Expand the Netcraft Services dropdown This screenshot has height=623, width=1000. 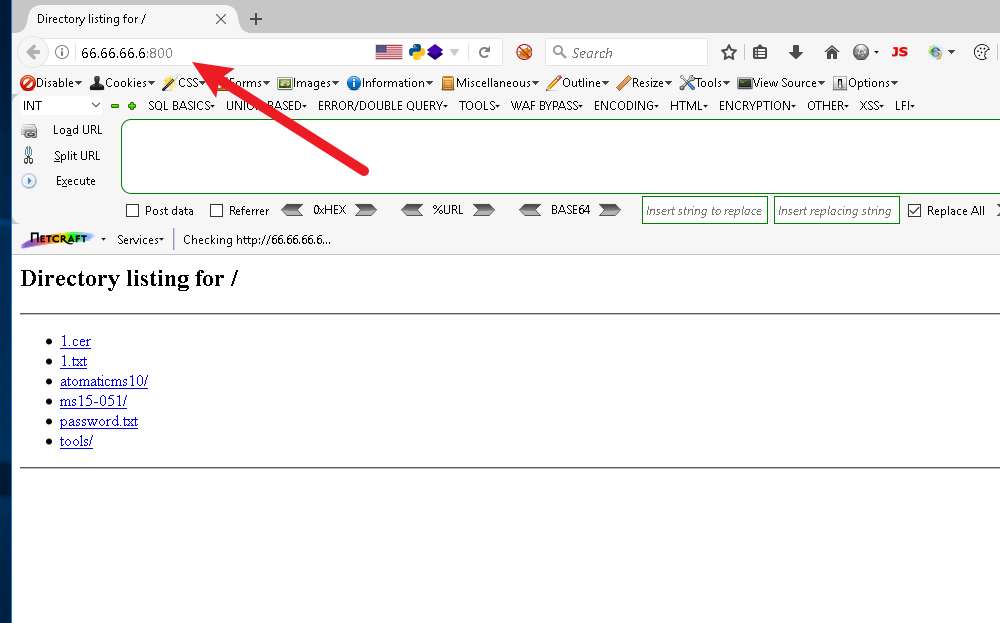tap(140, 240)
